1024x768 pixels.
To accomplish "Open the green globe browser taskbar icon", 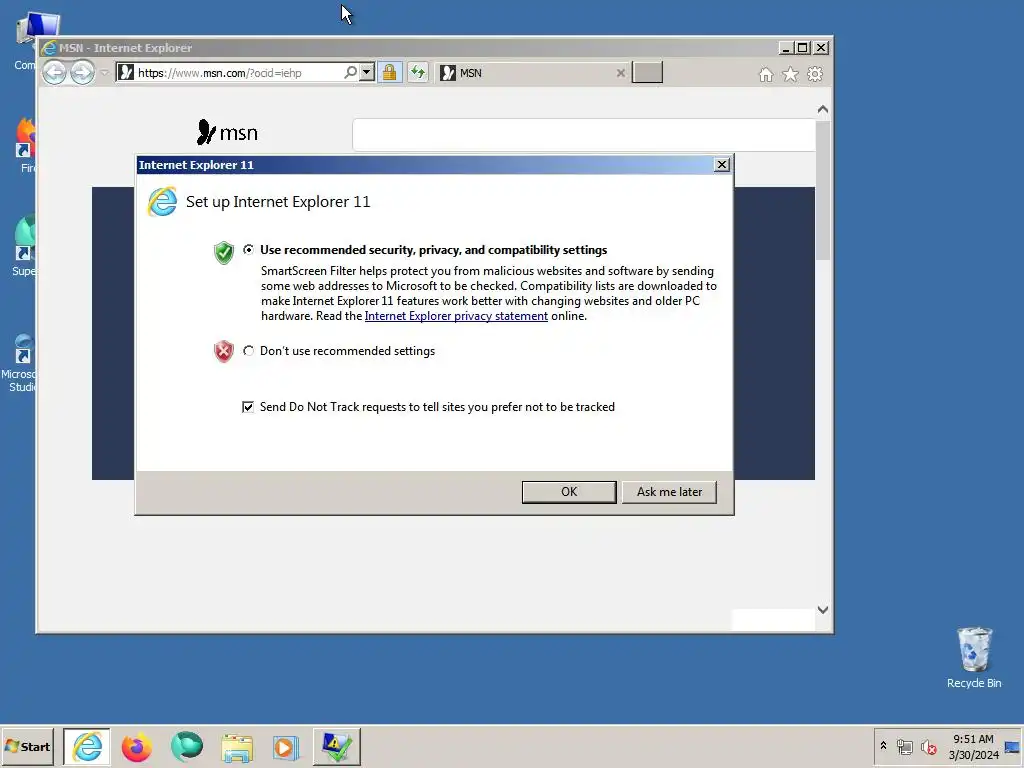I will coord(187,746).
